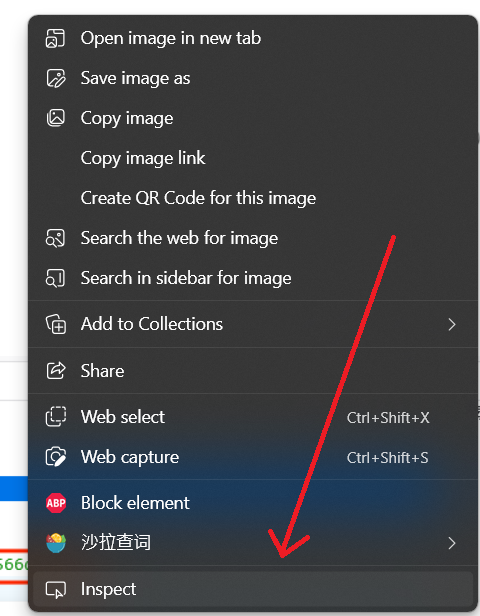Select the Web capture Ctrl+Shift+S entry

click(253, 457)
